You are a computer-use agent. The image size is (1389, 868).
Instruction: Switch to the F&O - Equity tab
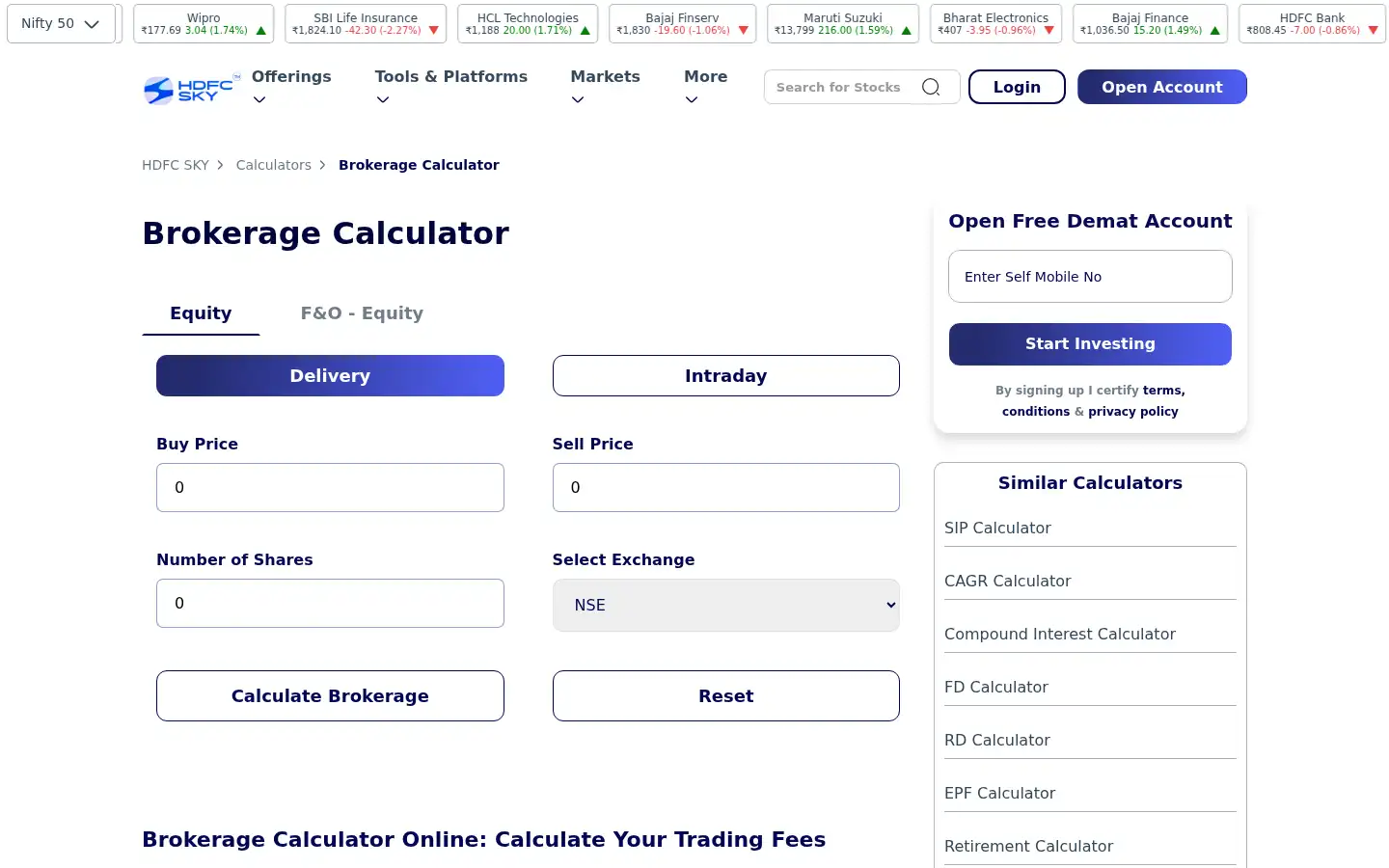(362, 313)
